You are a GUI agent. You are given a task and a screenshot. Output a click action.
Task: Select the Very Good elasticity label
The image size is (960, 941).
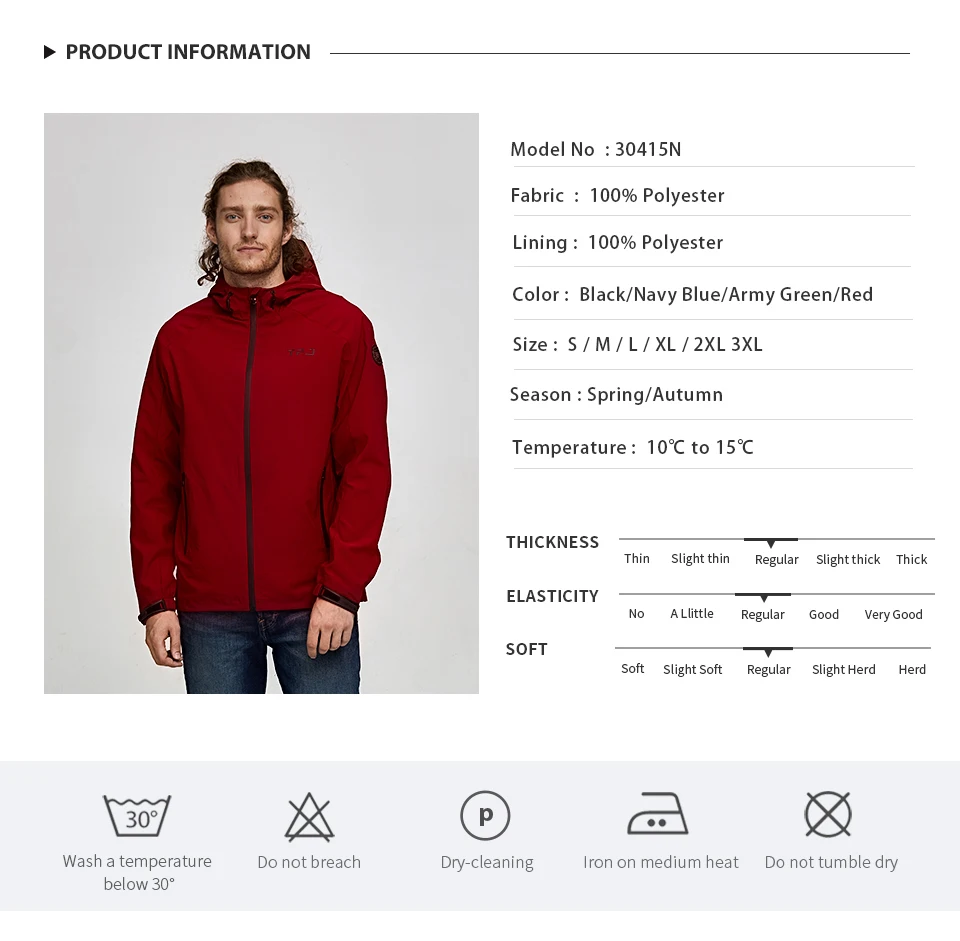coord(893,615)
